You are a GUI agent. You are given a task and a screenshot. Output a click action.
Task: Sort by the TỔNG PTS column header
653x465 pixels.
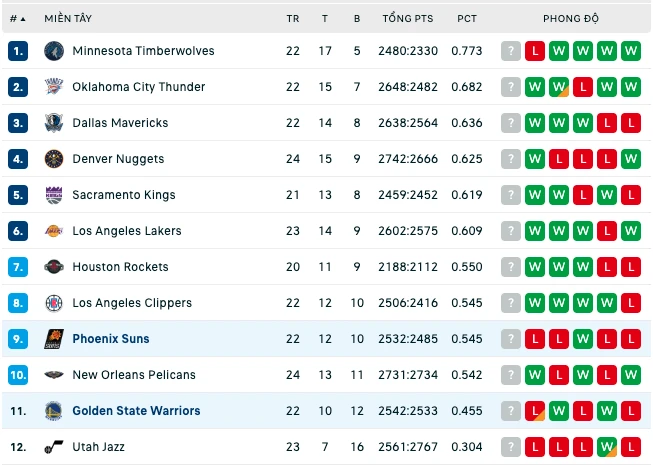pyautogui.click(x=408, y=19)
